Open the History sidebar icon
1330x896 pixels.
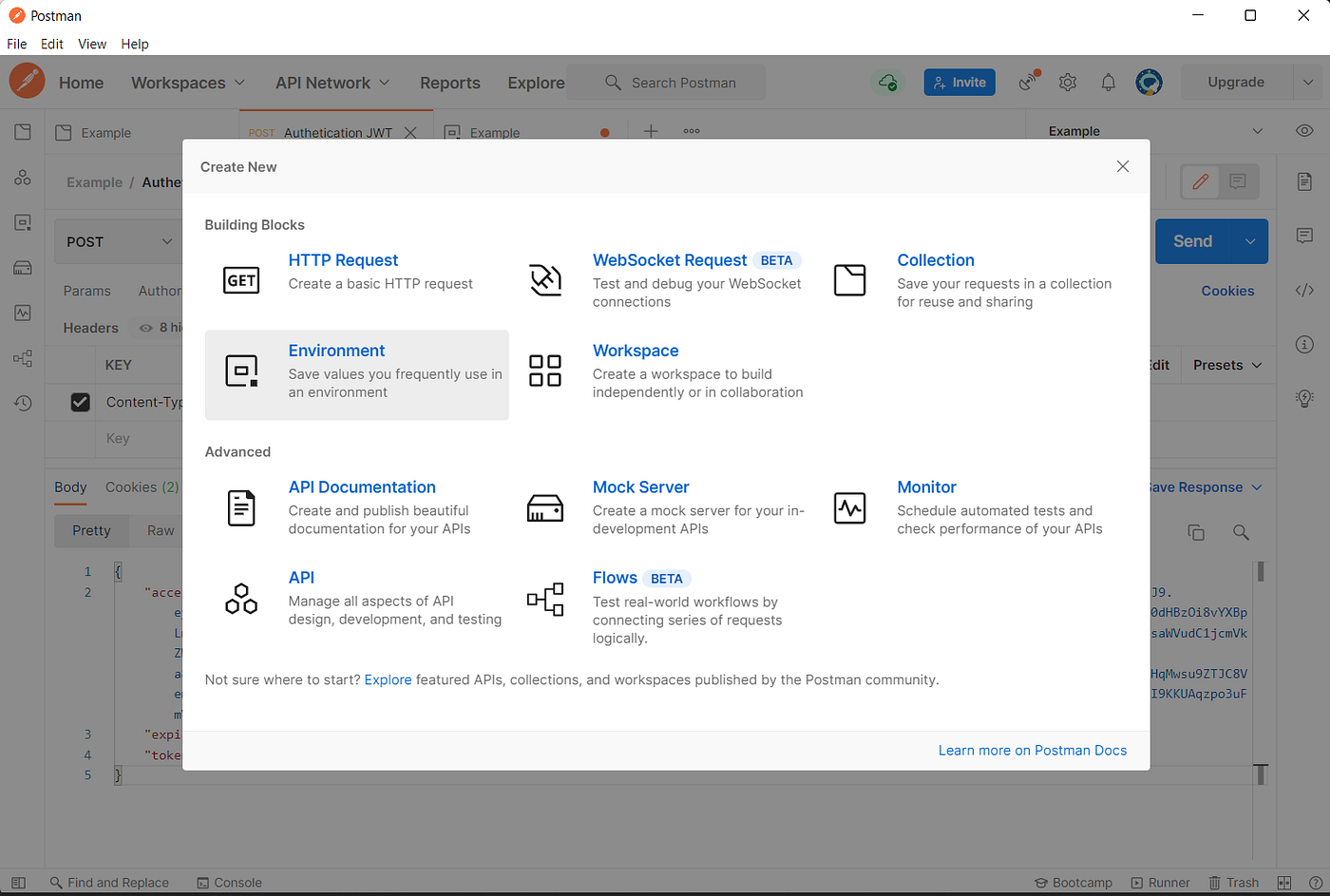[x=23, y=403]
